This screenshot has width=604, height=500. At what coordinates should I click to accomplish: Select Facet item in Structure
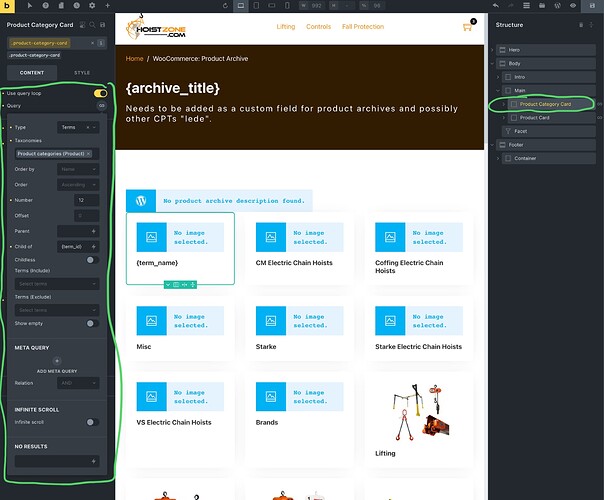pos(549,131)
